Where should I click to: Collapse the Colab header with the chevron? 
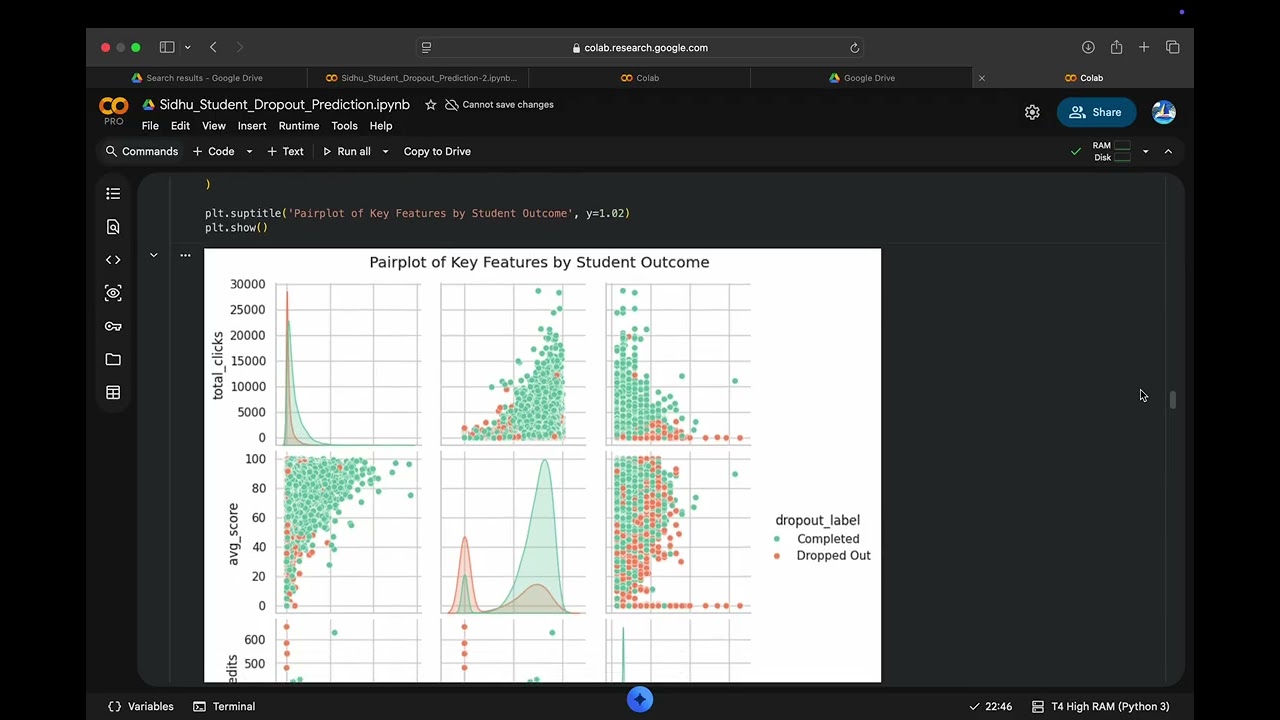tap(1168, 152)
